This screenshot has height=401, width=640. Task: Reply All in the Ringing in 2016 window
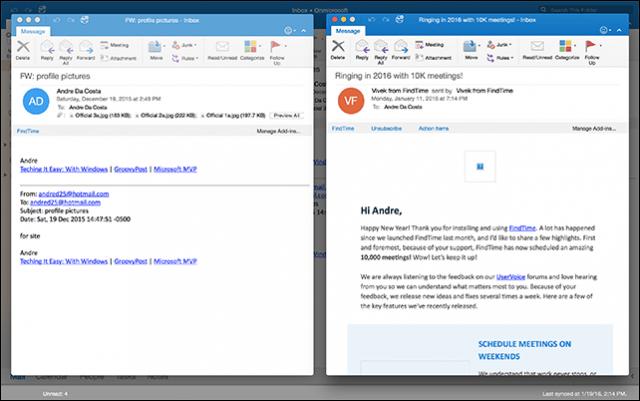(381, 52)
